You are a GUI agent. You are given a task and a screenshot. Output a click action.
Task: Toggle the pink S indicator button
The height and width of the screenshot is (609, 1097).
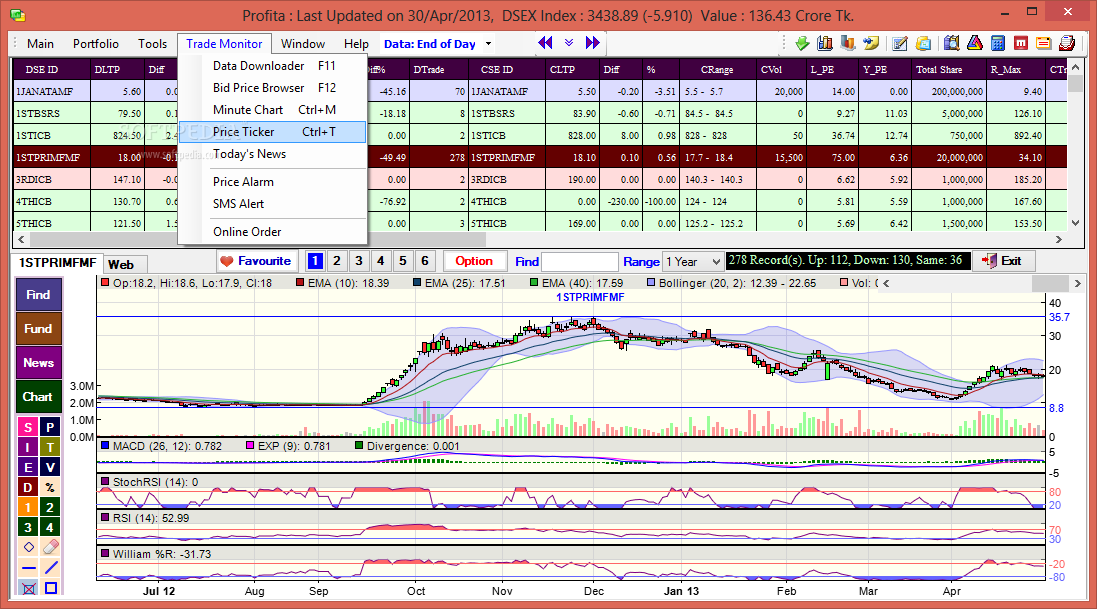(28, 427)
